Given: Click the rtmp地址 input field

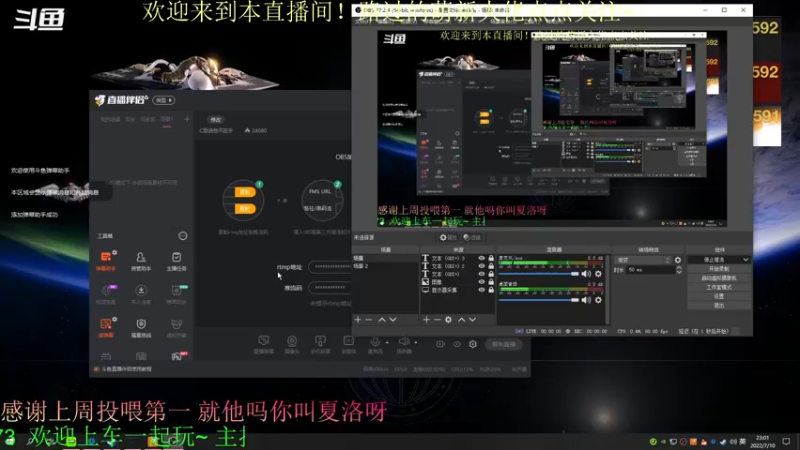Looking at the screenshot, I should (331, 266).
